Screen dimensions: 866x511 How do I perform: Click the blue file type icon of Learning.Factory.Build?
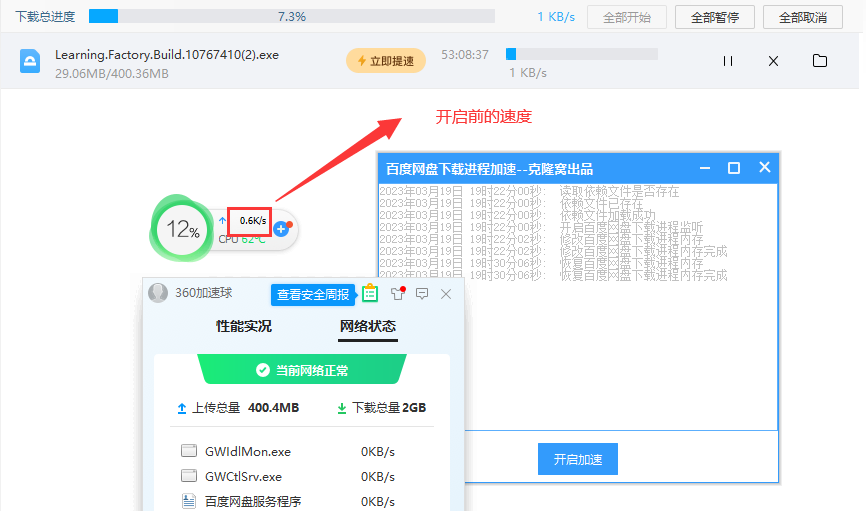(30, 61)
